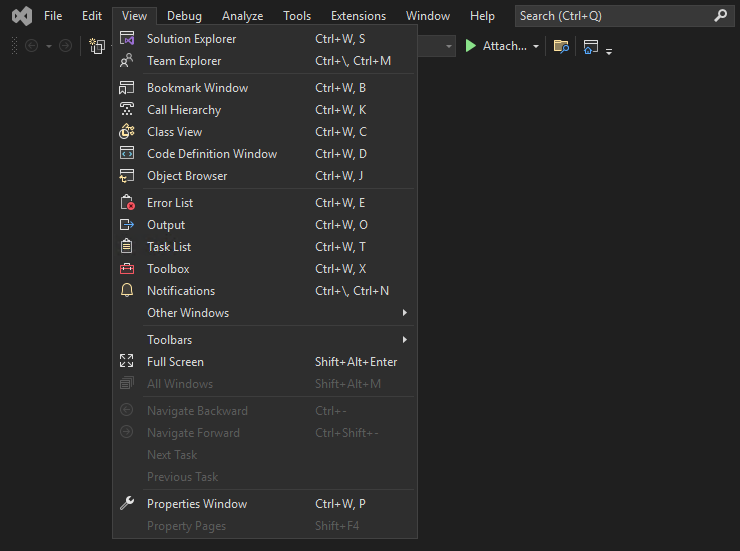Open the back navigation history dropdown
Viewport: 740px width, 551px height.
point(49,46)
